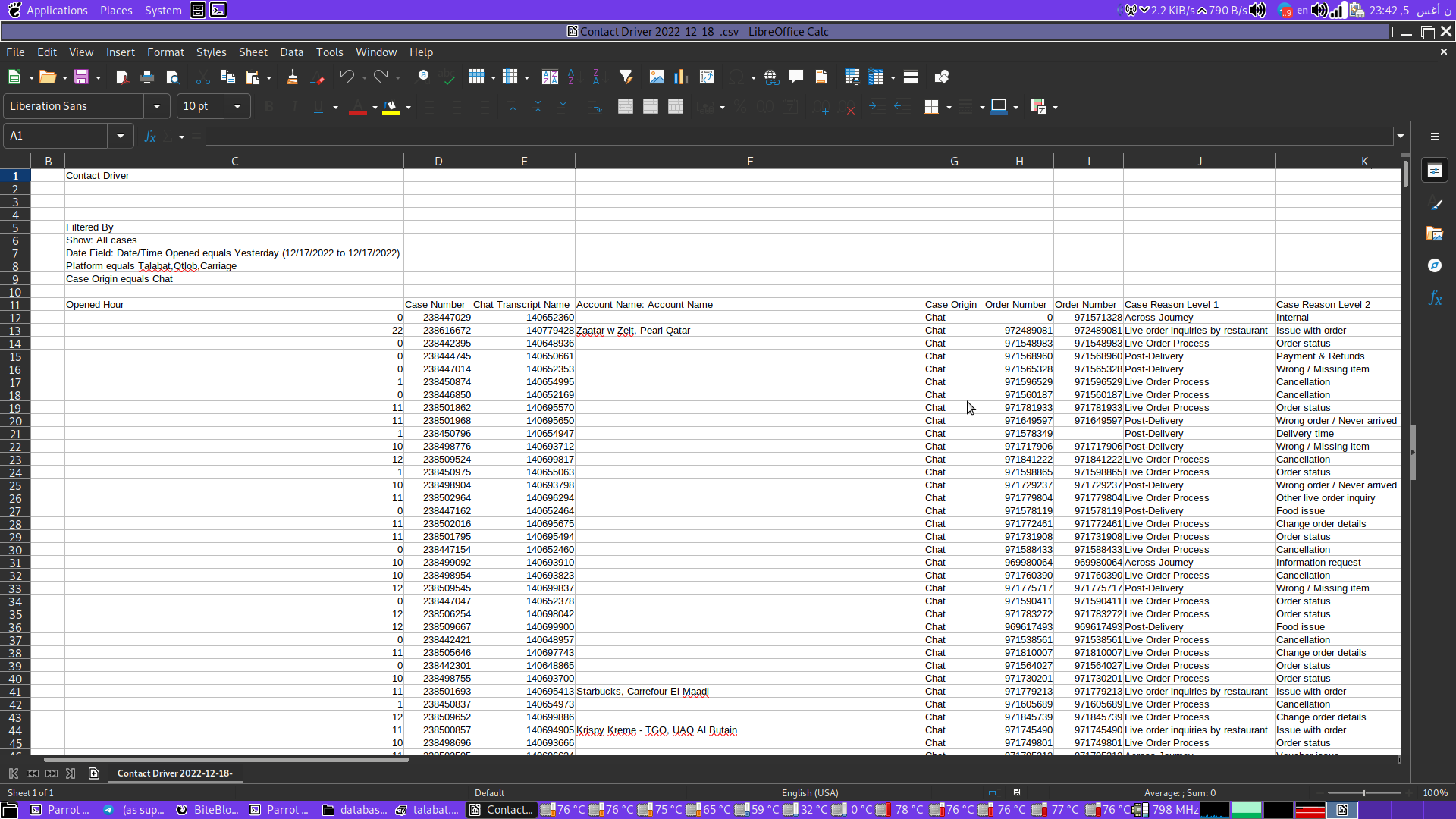Click the Insert Comment icon
The height and width of the screenshot is (819, 1456).
(796, 77)
